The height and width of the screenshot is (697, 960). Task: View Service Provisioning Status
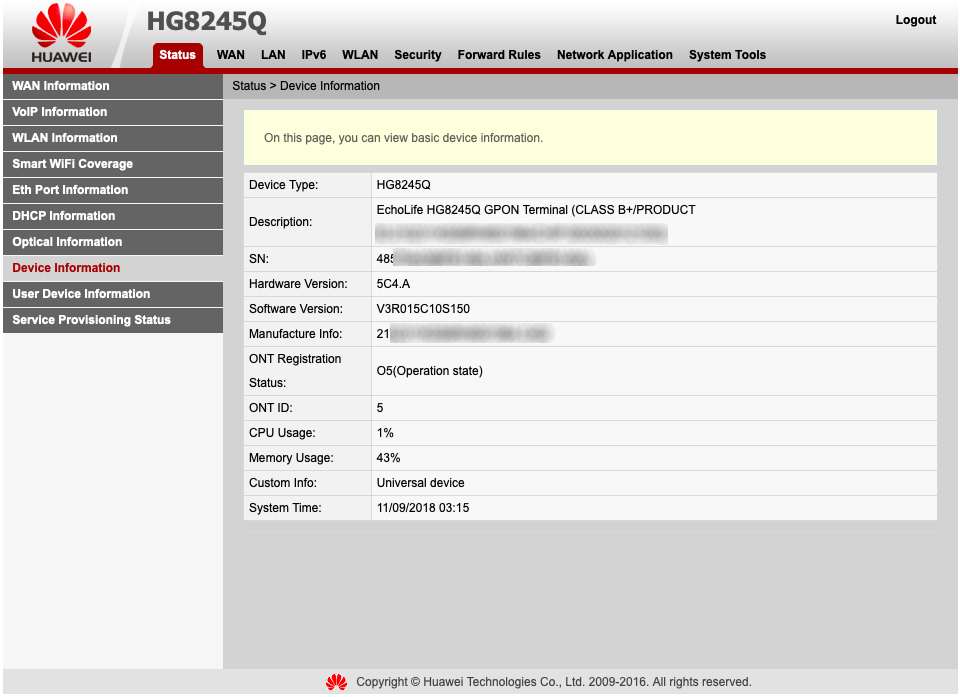click(113, 320)
